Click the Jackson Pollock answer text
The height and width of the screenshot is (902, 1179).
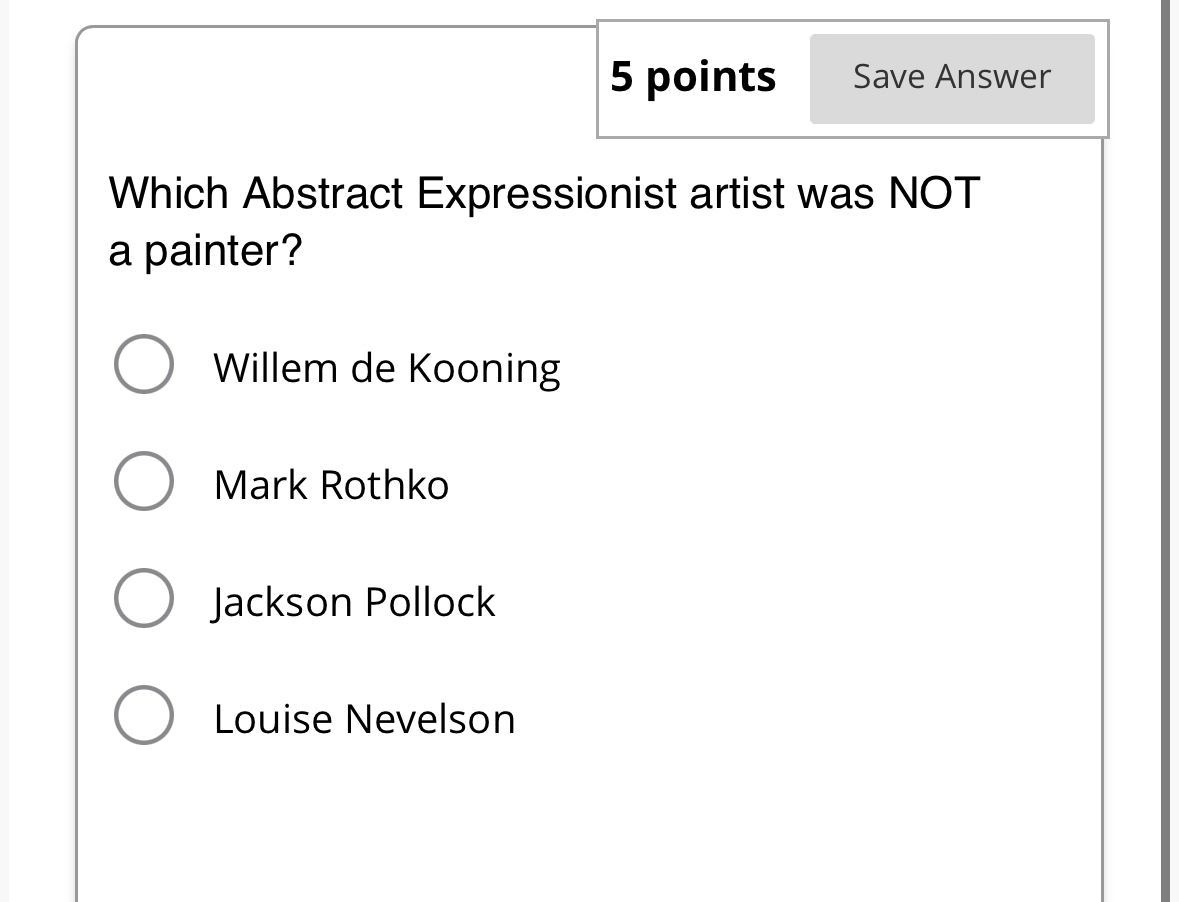pyautogui.click(x=354, y=601)
